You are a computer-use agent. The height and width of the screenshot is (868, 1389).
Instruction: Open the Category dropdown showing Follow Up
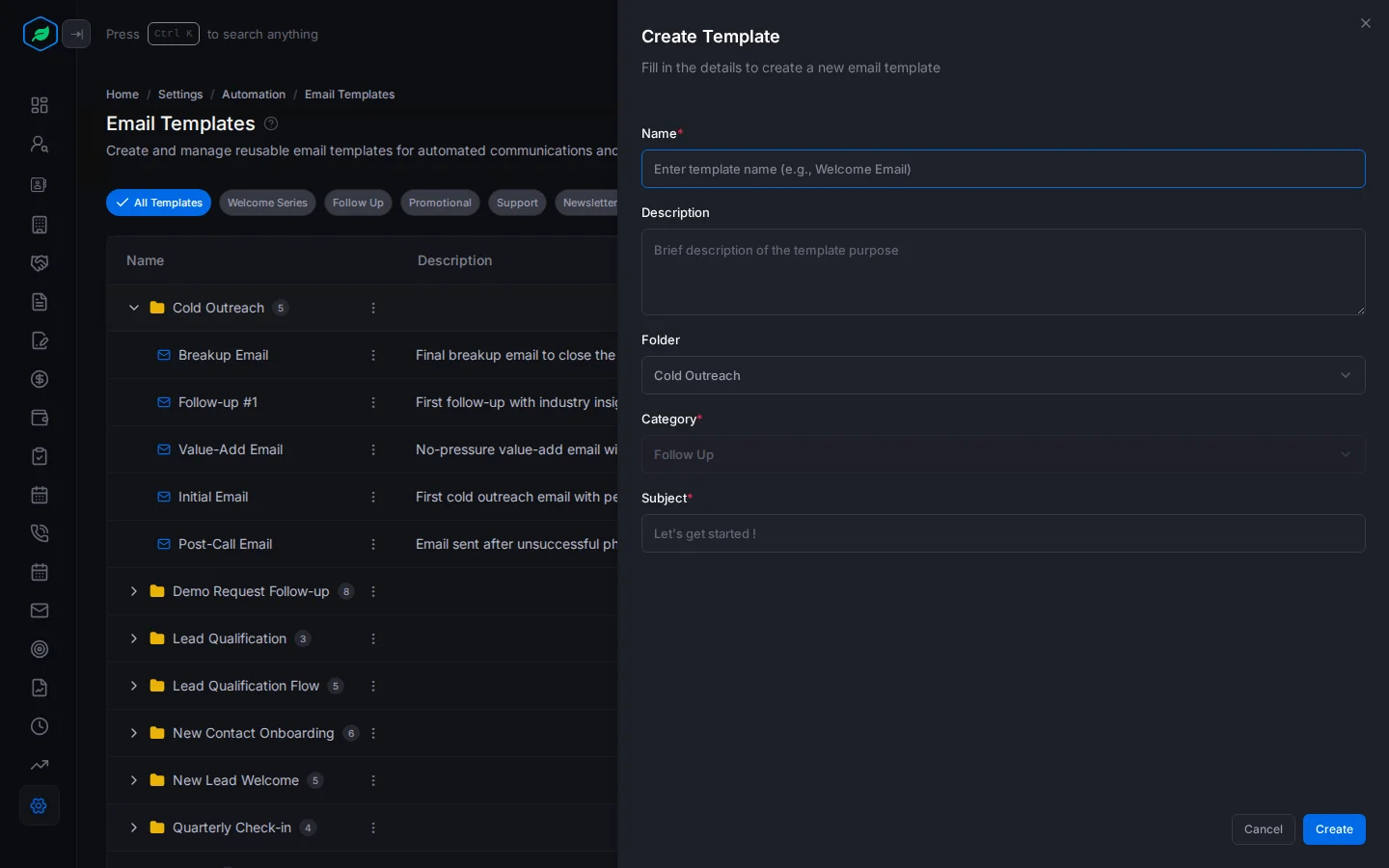click(1003, 454)
